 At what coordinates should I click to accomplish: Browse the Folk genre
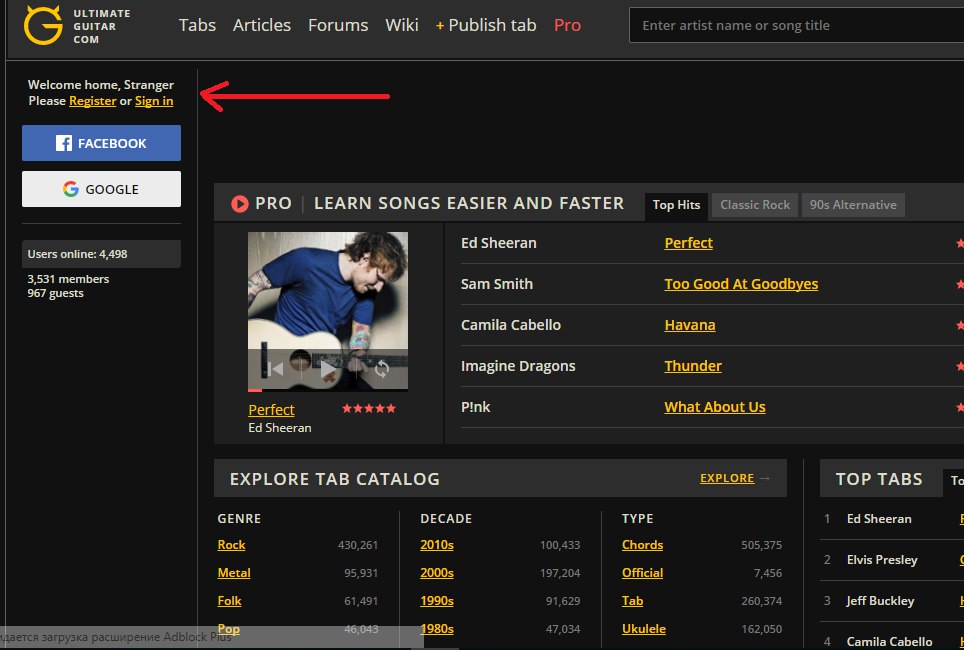(229, 601)
